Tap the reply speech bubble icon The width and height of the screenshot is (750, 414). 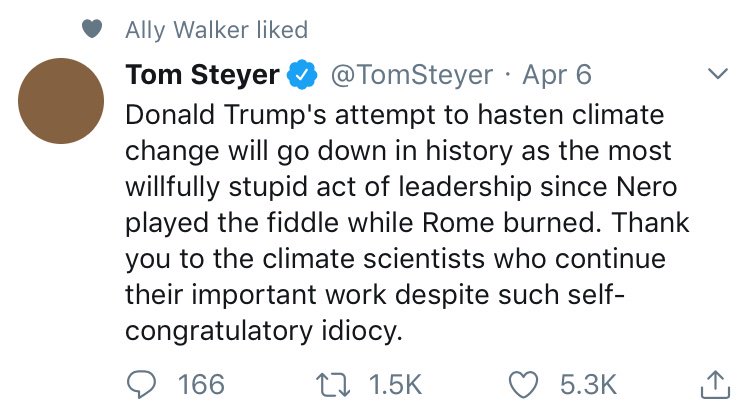tap(141, 385)
